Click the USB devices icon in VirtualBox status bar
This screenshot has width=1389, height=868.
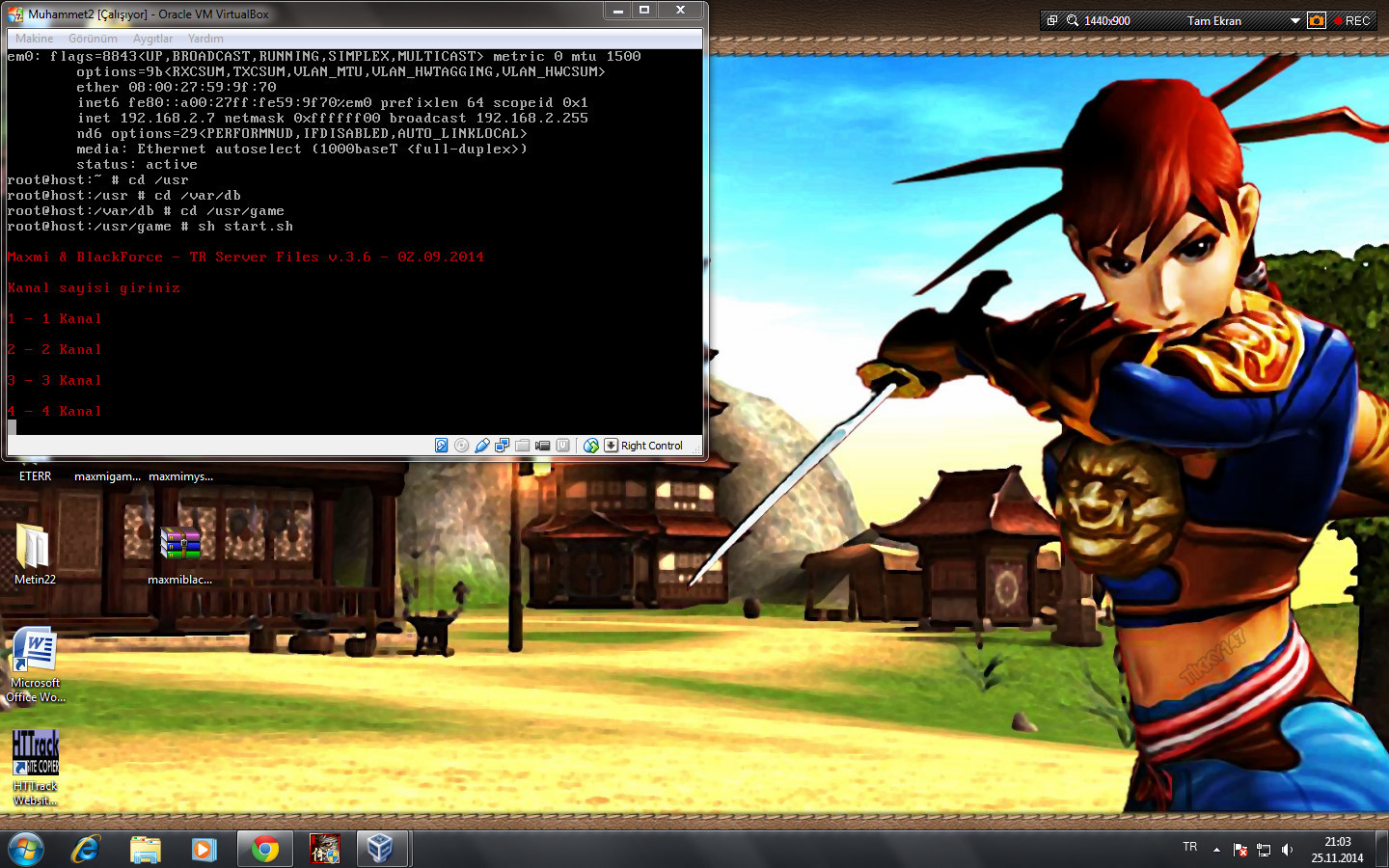(x=481, y=446)
